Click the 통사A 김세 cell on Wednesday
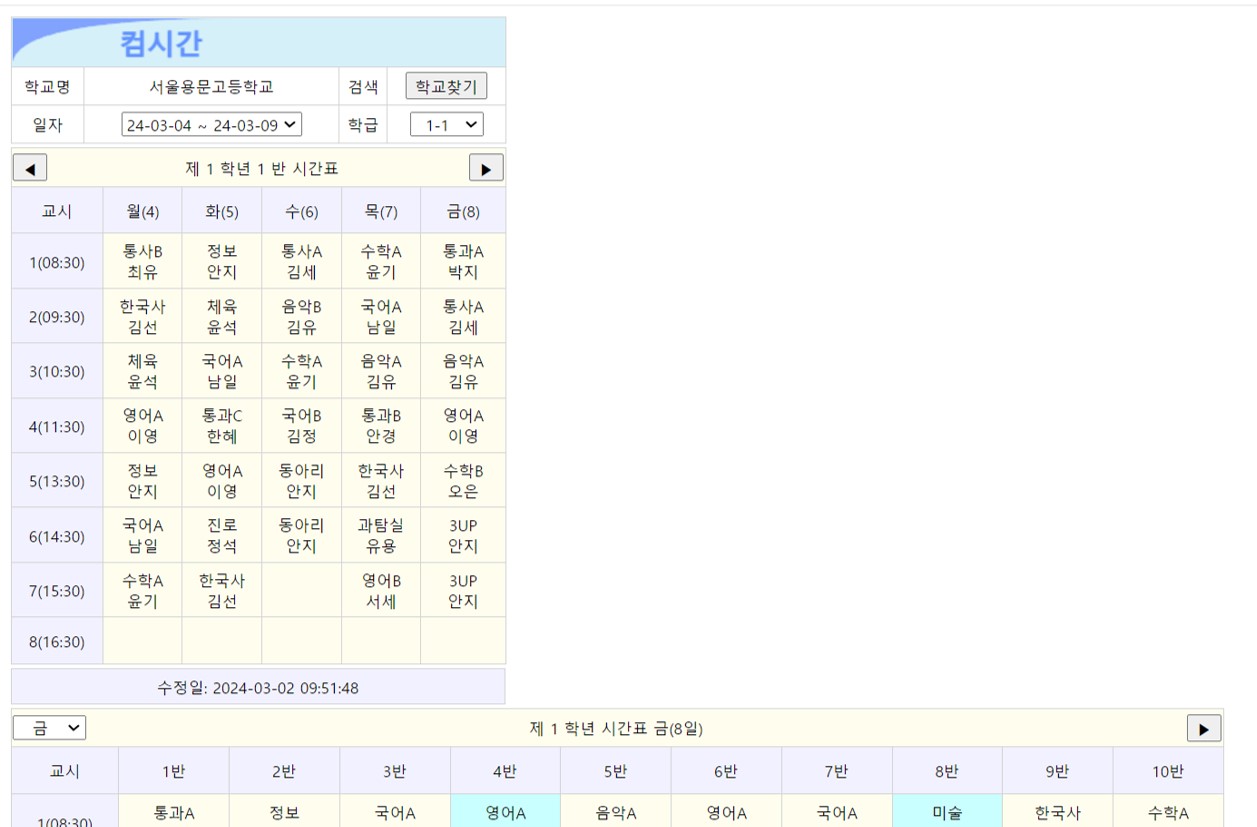The image size is (1257, 827). tap(301, 262)
